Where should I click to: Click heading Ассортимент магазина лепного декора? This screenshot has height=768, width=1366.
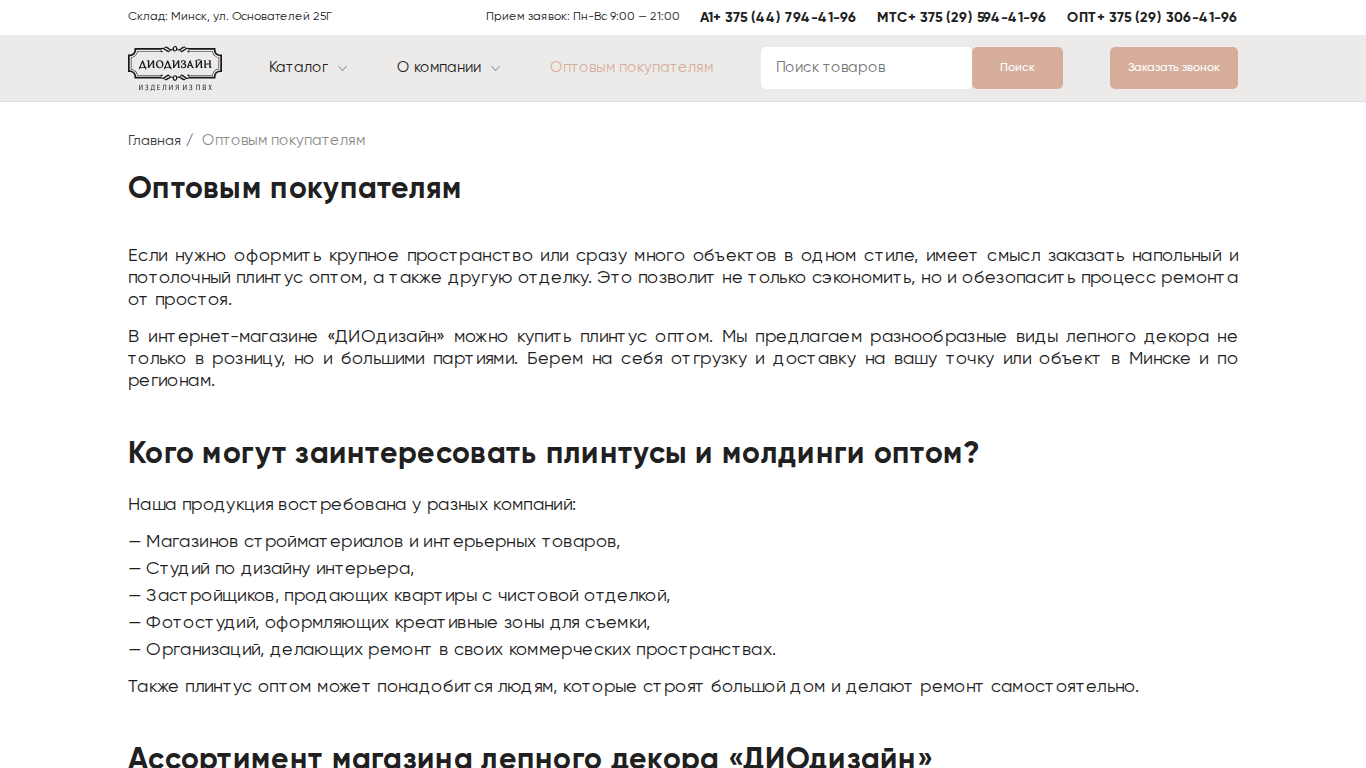(x=530, y=756)
